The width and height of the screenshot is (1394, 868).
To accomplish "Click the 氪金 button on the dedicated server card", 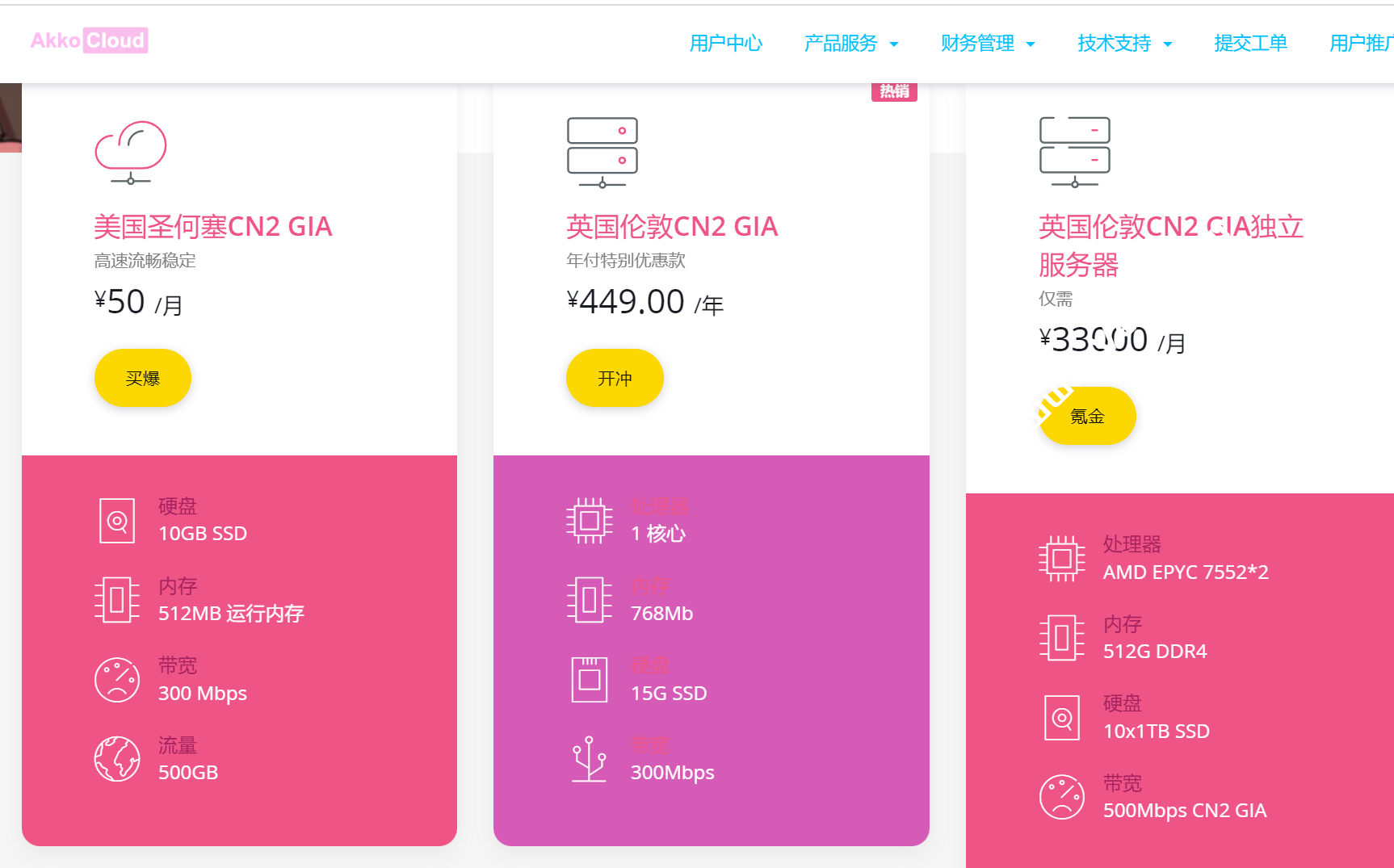I will (x=1086, y=416).
